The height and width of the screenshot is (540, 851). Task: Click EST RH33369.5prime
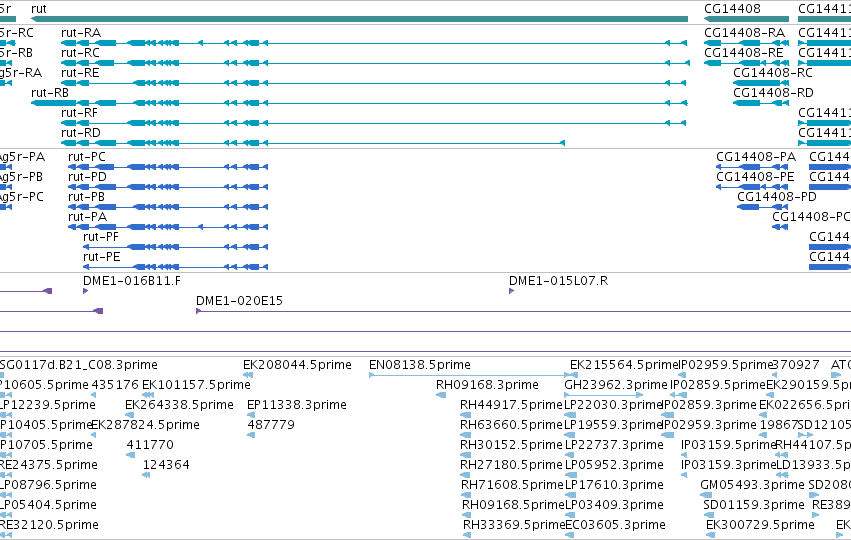click(x=514, y=525)
